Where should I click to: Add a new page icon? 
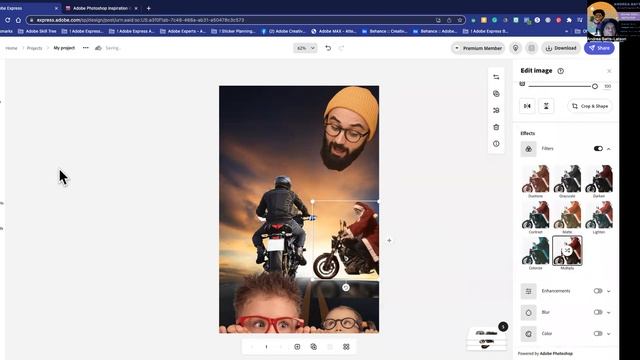pyautogui.click(x=297, y=347)
